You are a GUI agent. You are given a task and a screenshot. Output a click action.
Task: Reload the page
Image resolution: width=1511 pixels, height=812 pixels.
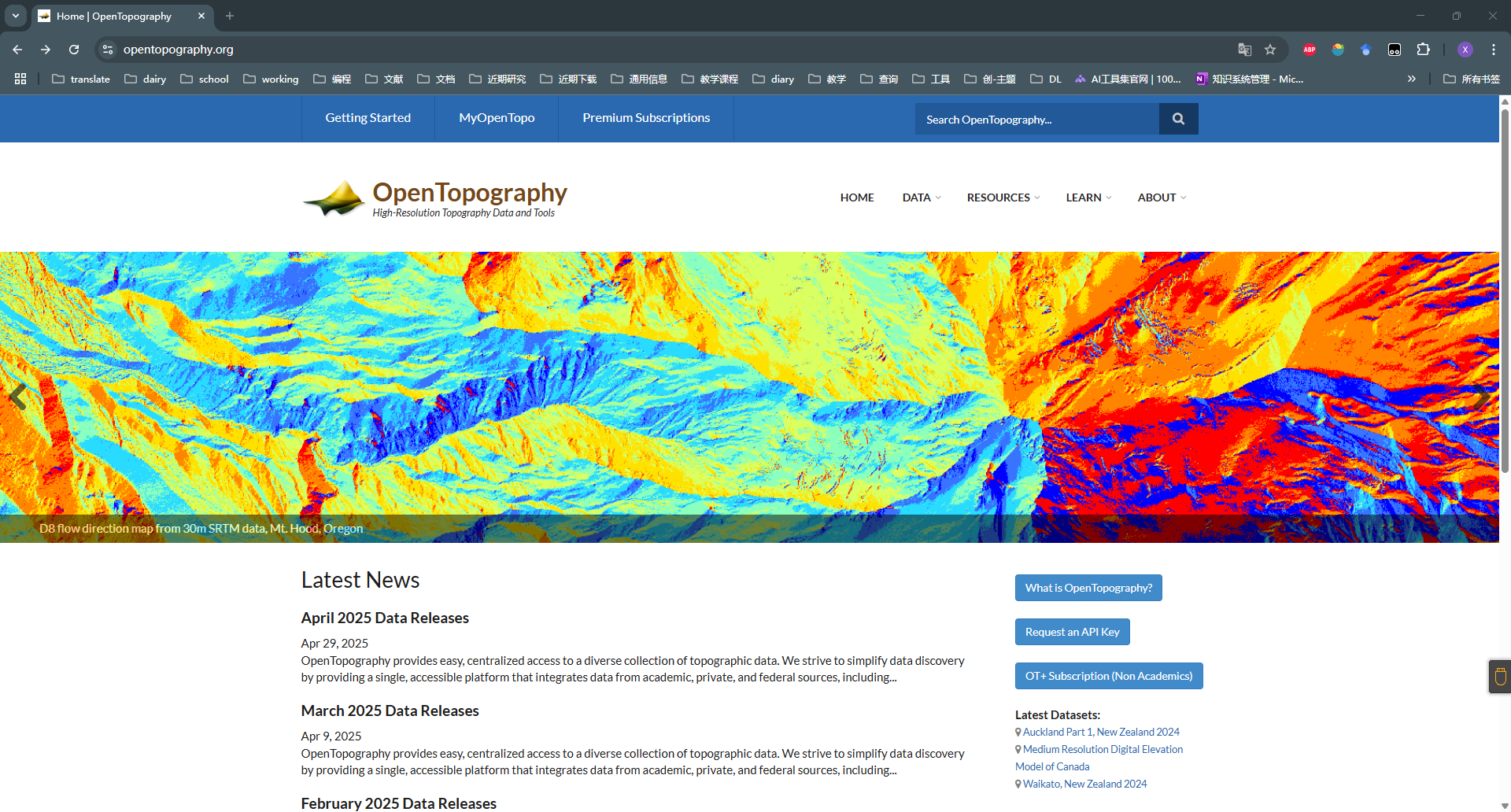point(74,49)
